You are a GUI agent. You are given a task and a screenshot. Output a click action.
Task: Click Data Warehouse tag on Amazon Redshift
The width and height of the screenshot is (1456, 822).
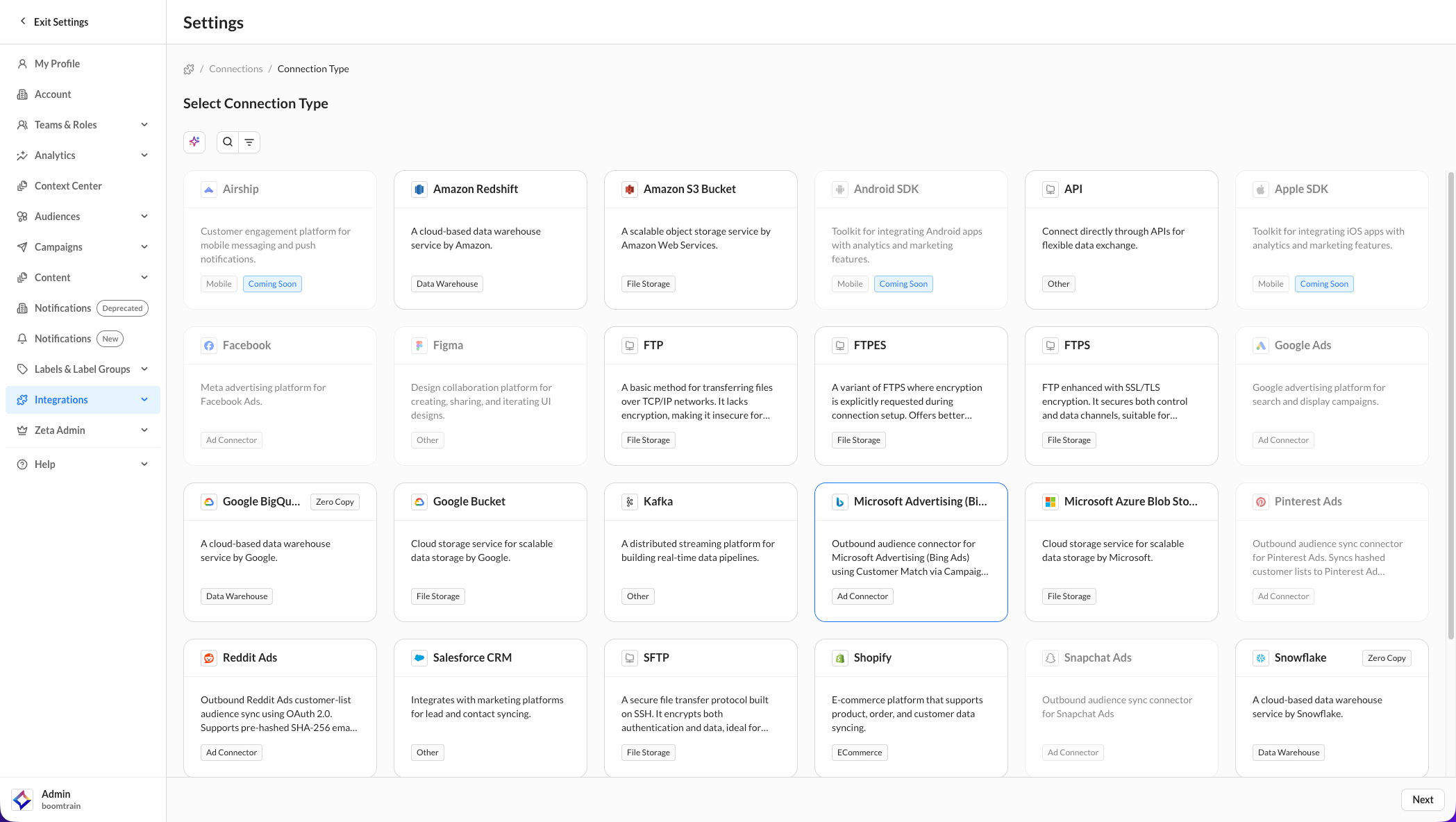pos(447,284)
